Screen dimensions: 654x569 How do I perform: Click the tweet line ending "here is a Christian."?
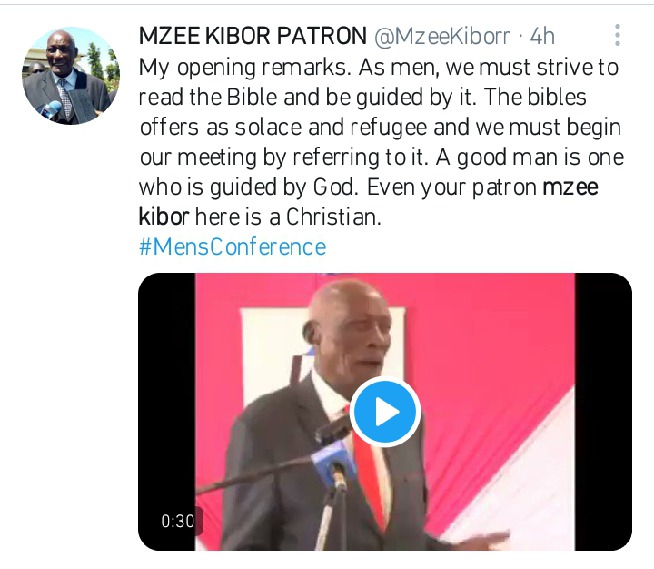click(x=260, y=217)
